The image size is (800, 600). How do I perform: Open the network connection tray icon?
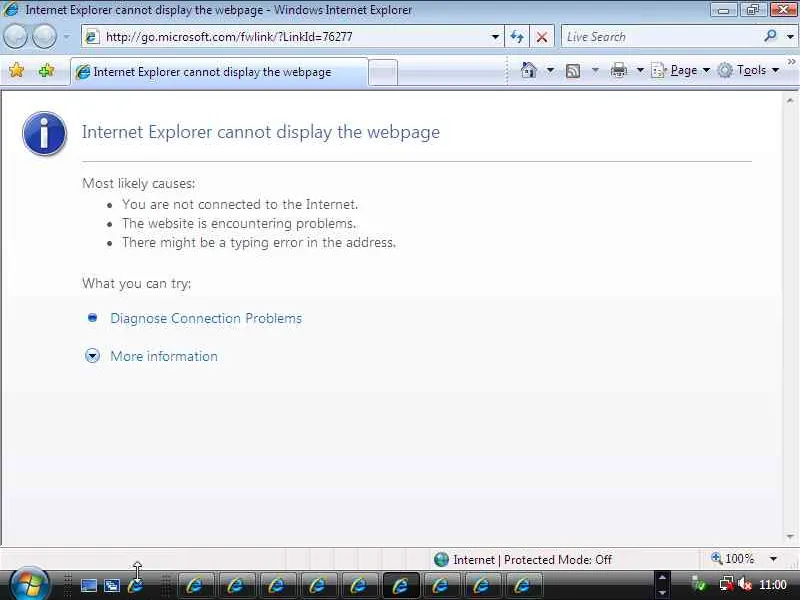(726, 585)
